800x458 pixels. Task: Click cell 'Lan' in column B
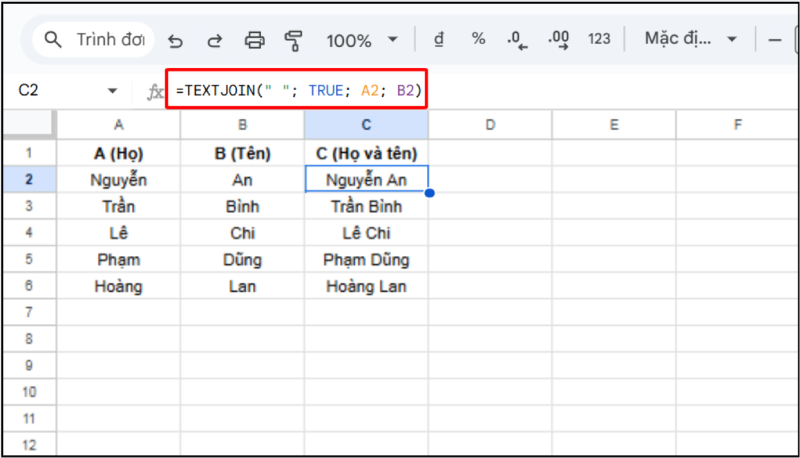click(242, 286)
